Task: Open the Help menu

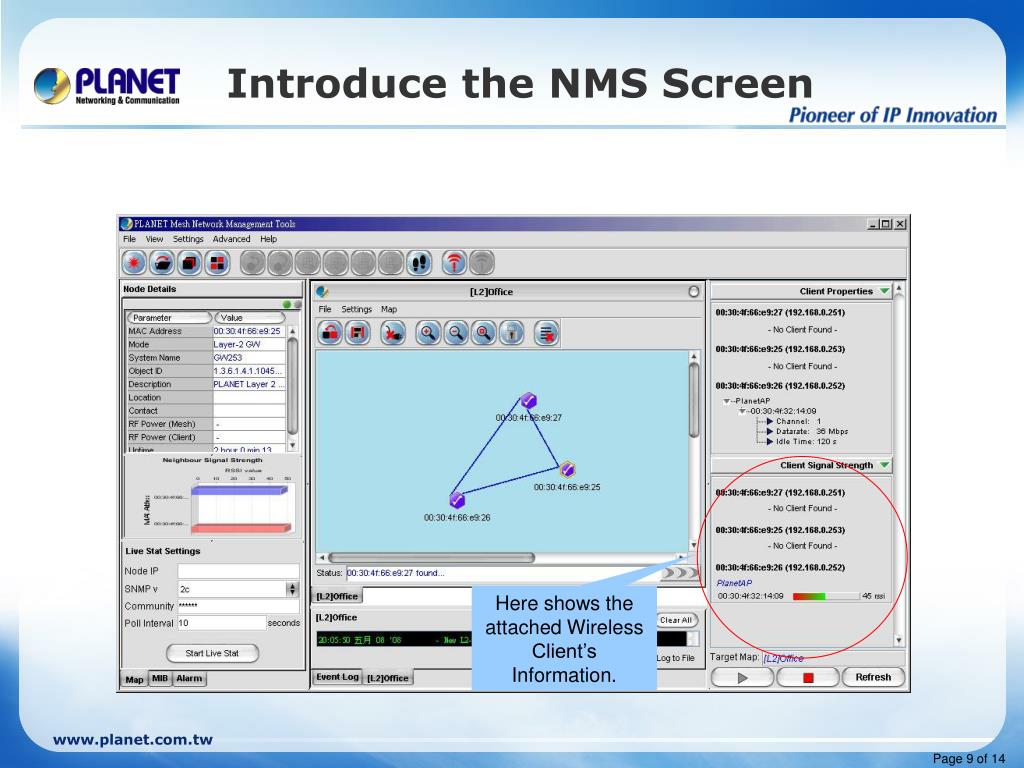Action: pos(268,239)
